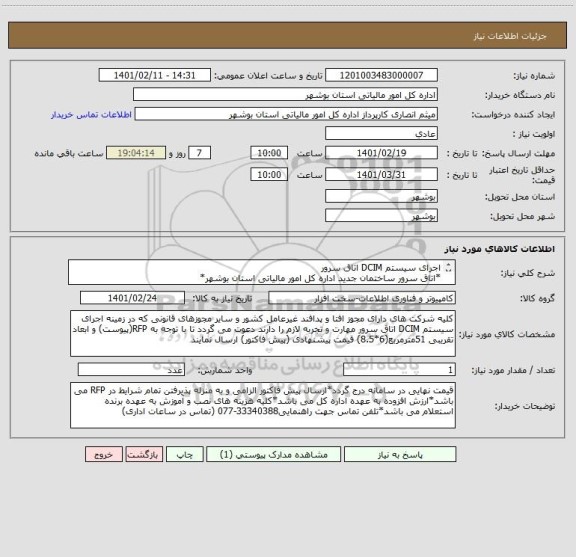Click the مشخصات کالای مورد نیاز text area

(x=263, y=334)
